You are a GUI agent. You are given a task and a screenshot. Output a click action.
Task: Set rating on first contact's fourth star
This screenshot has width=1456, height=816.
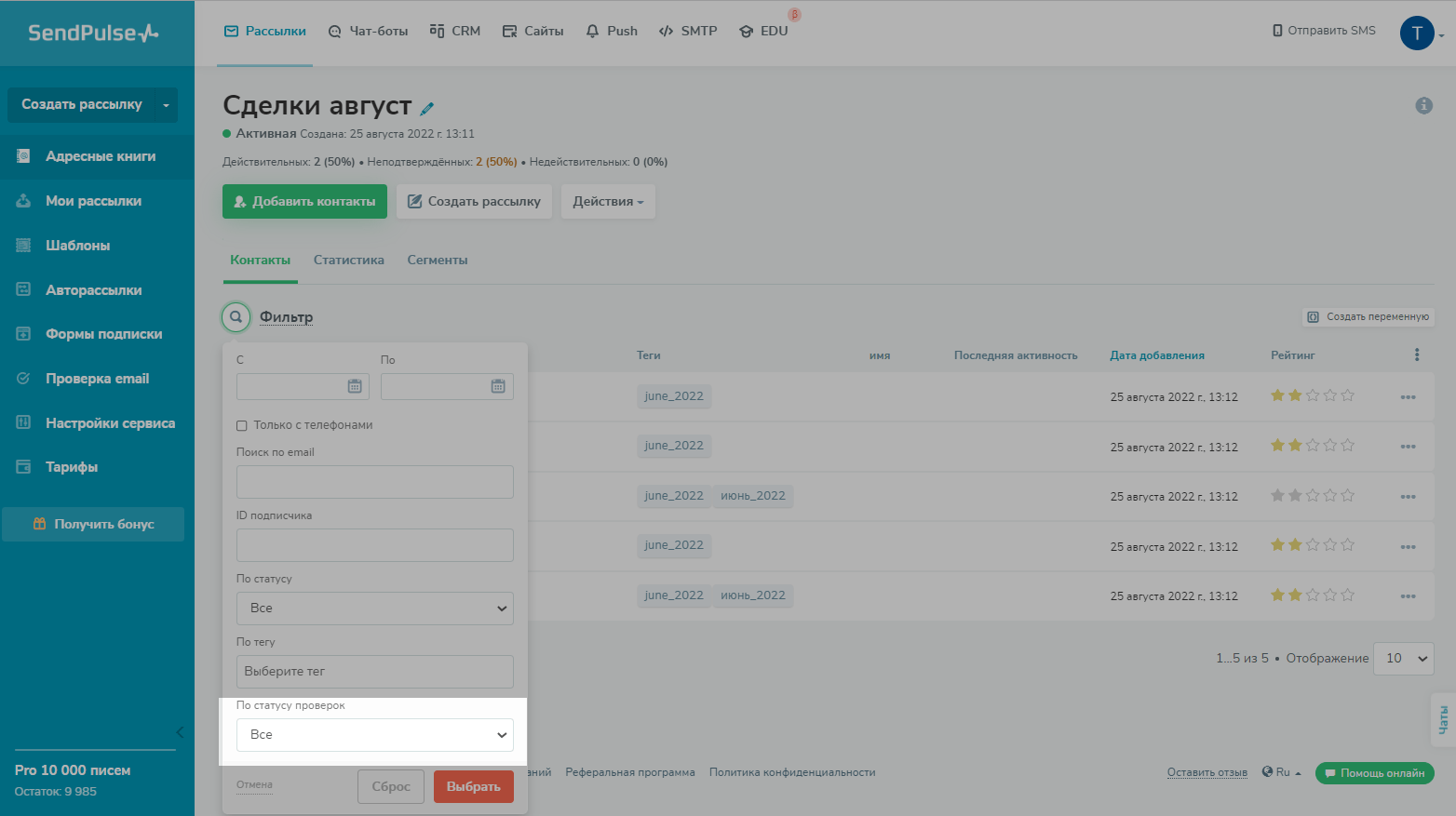point(1330,395)
